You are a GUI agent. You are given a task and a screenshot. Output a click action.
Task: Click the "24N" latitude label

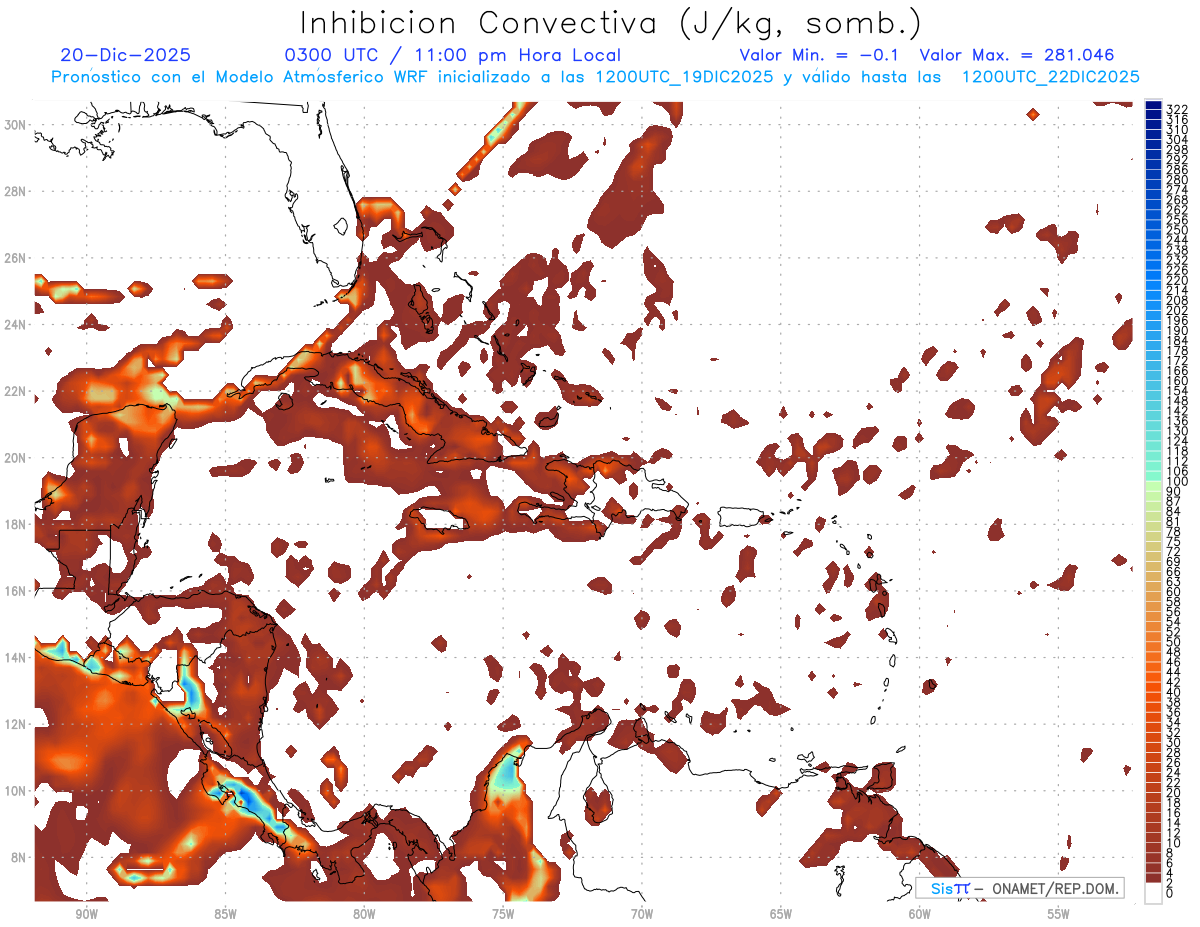(x=17, y=324)
